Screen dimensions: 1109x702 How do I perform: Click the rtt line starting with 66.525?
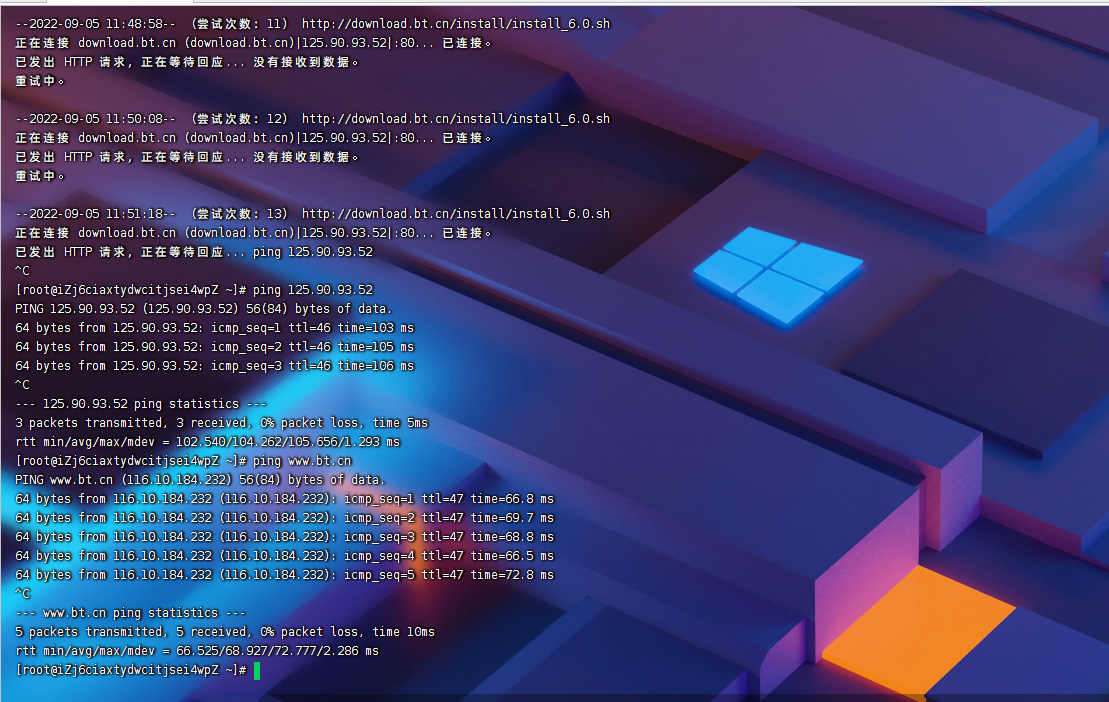click(197, 651)
